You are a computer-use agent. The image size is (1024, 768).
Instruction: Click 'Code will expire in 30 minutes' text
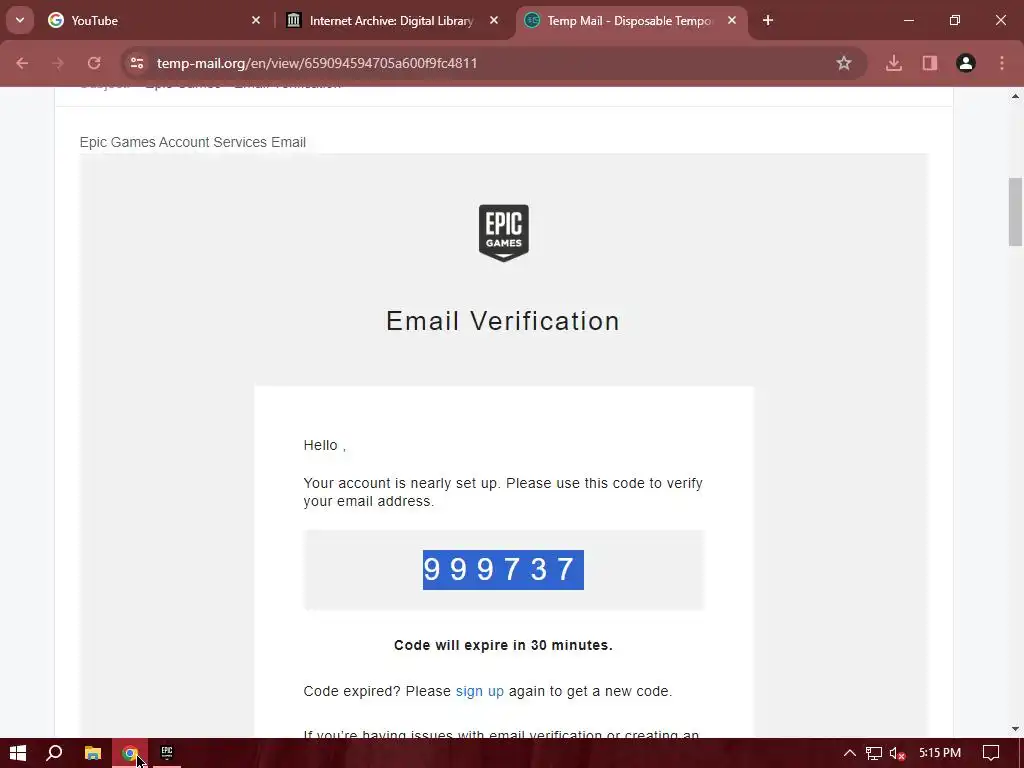503,645
